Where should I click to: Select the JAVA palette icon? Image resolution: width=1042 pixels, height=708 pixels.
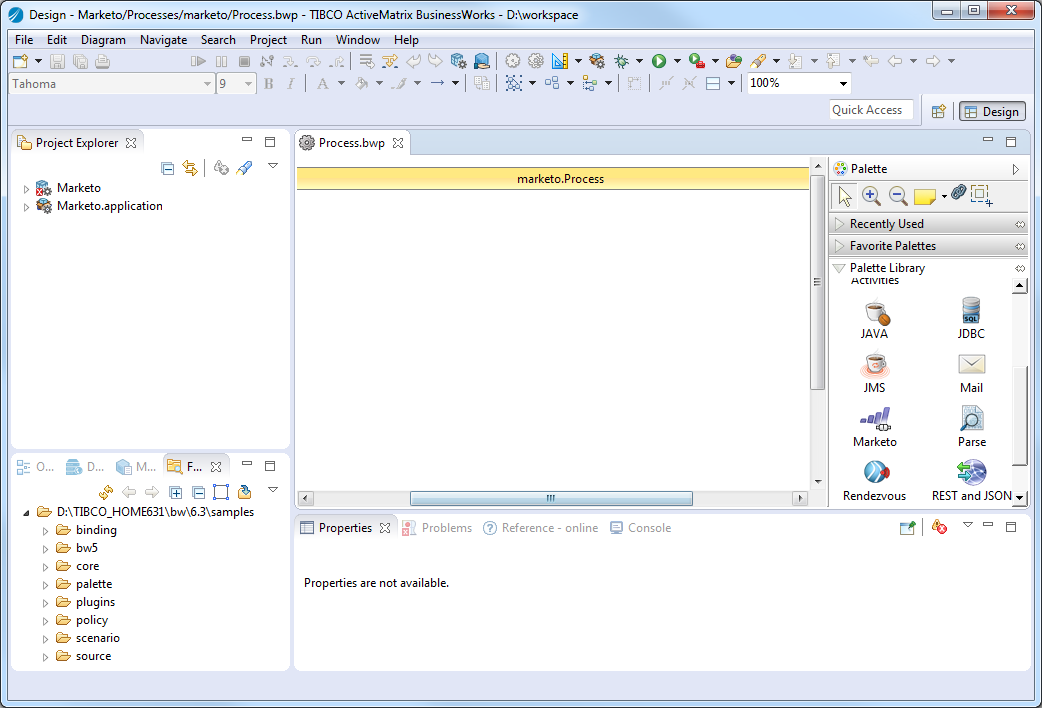tap(875, 311)
